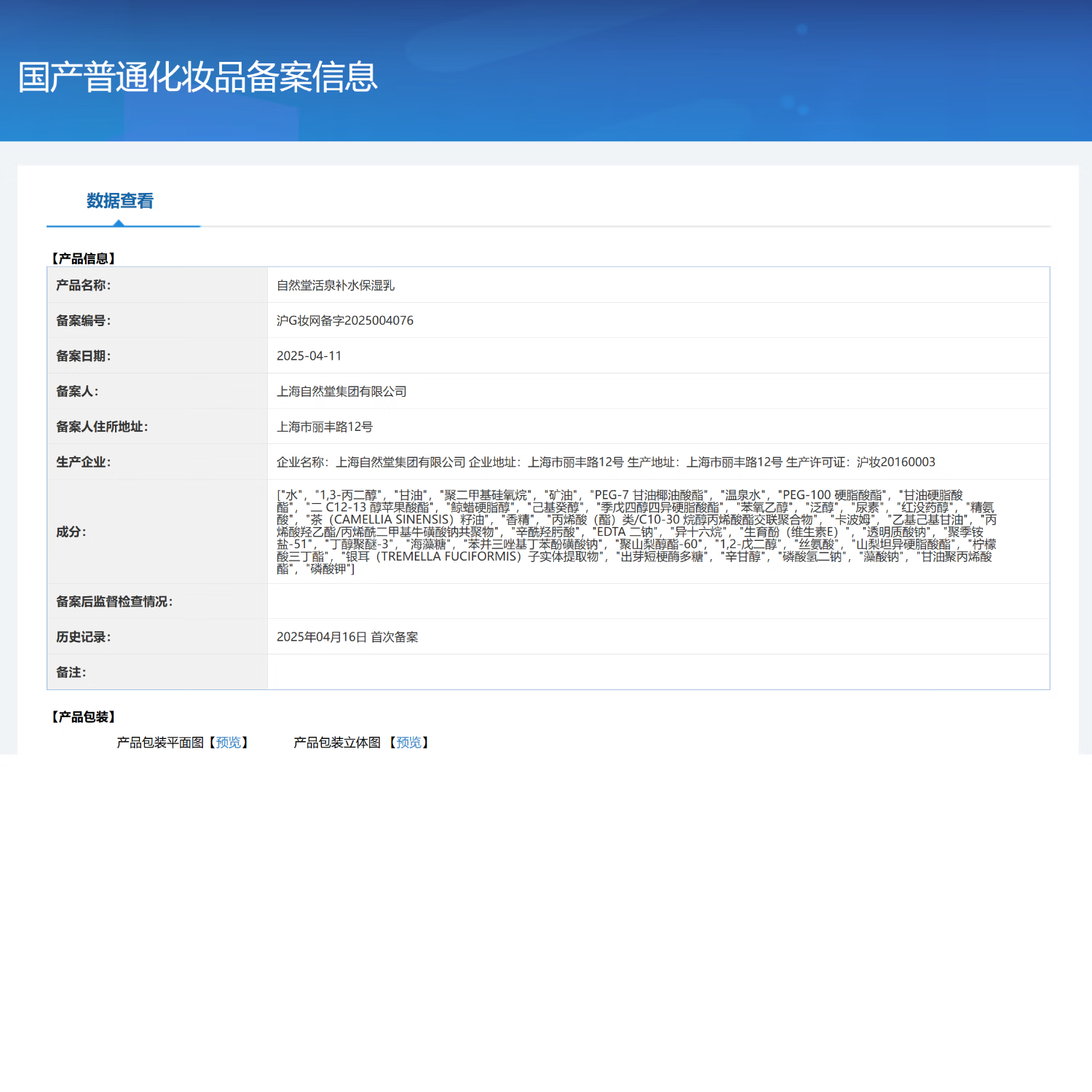Click the page title 国产普通化妆品备案信息

coord(198,77)
